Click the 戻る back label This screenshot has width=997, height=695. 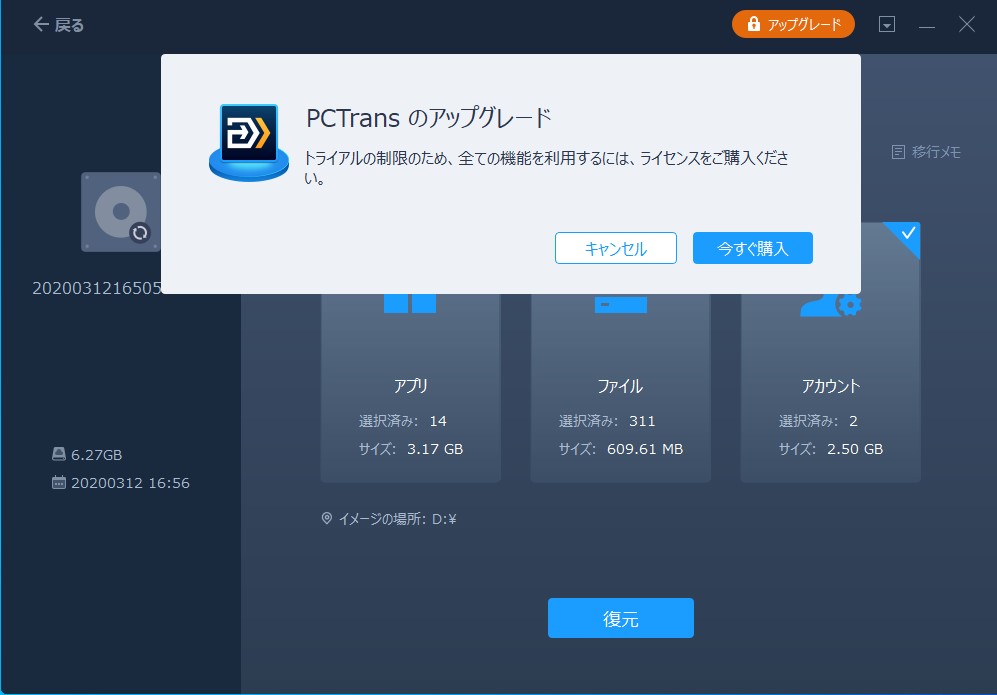coord(69,25)
